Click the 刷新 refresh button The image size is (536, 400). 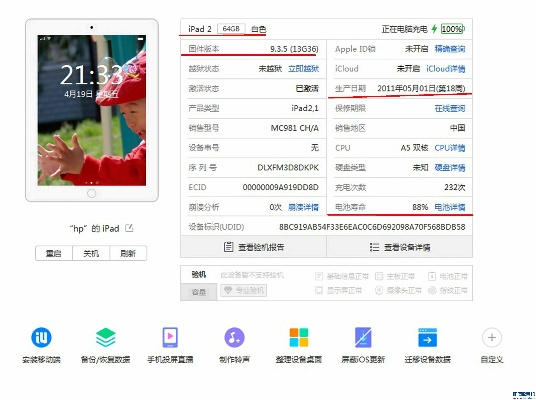click(128, 253)
